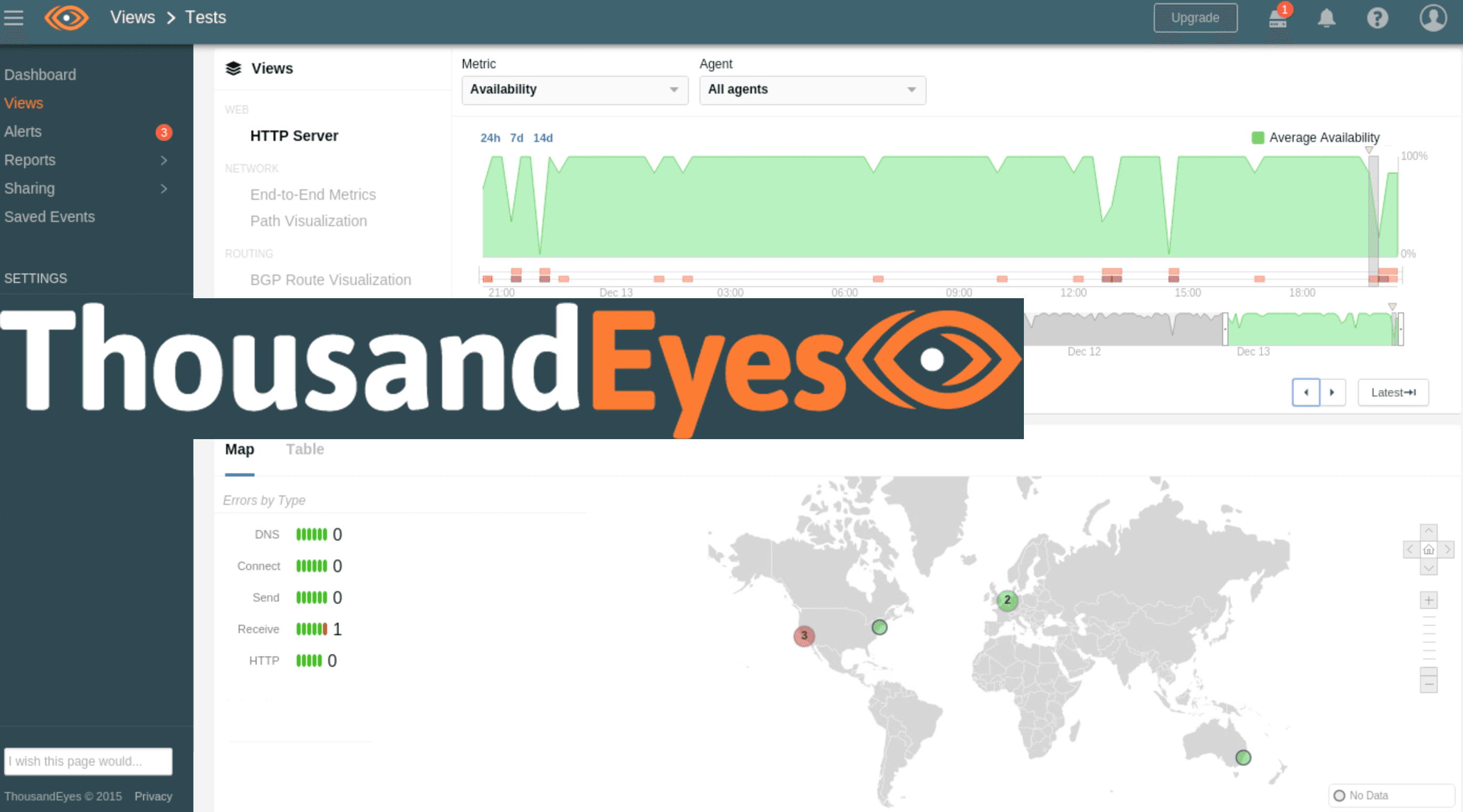Expand the Reports sidebar submenu
The width and height of the screenshot is (1463, 812).
coord(164,160)
